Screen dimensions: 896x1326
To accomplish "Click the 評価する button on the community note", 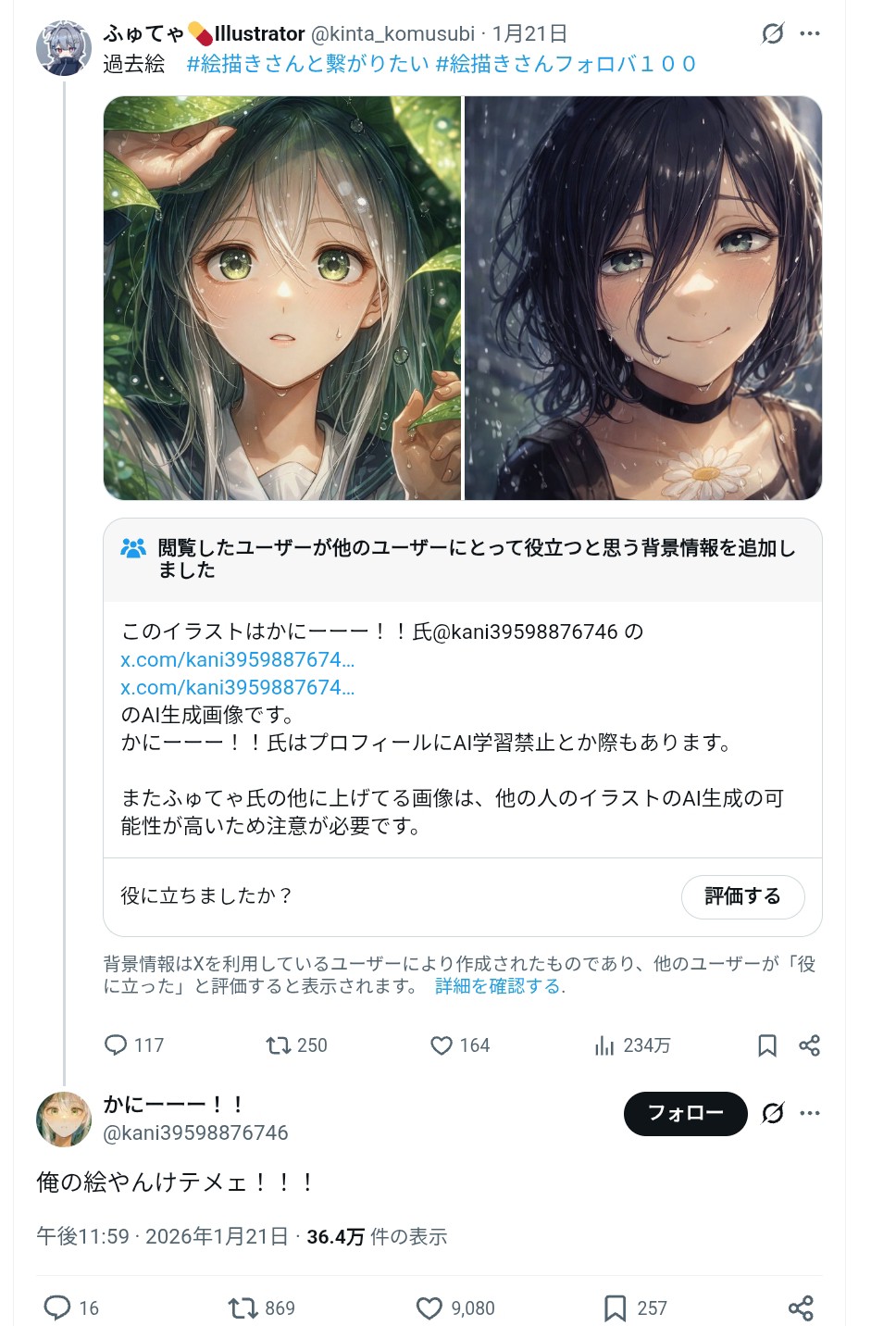I will click(743, 896).
